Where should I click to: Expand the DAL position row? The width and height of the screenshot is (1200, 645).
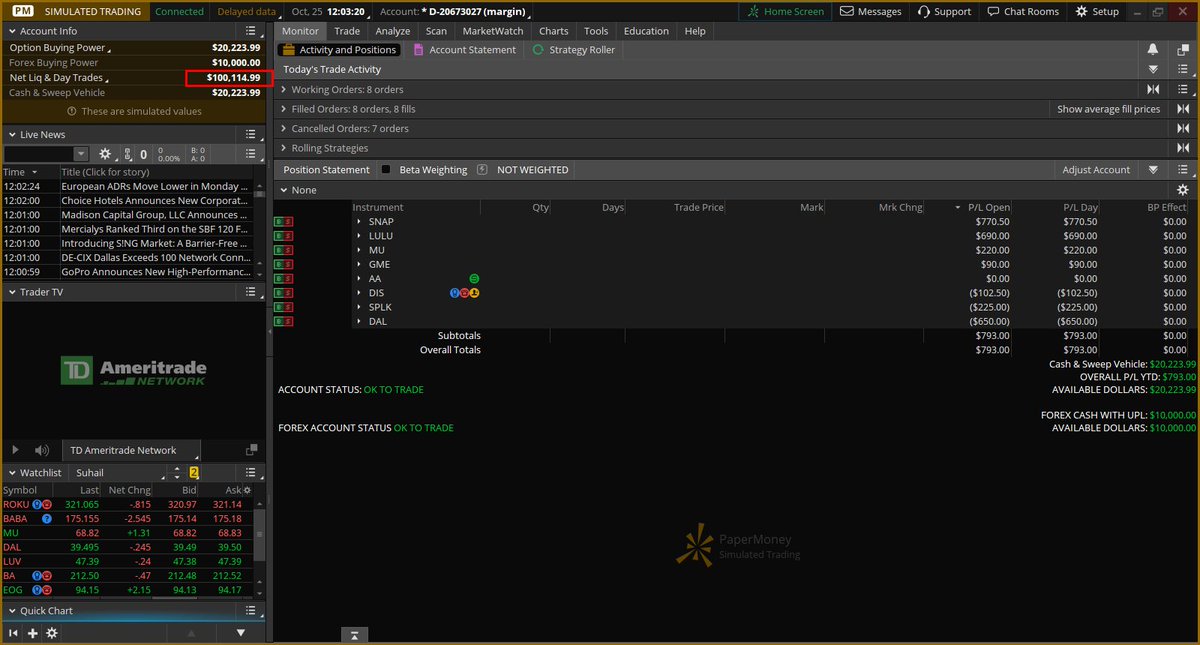point(359,322)
